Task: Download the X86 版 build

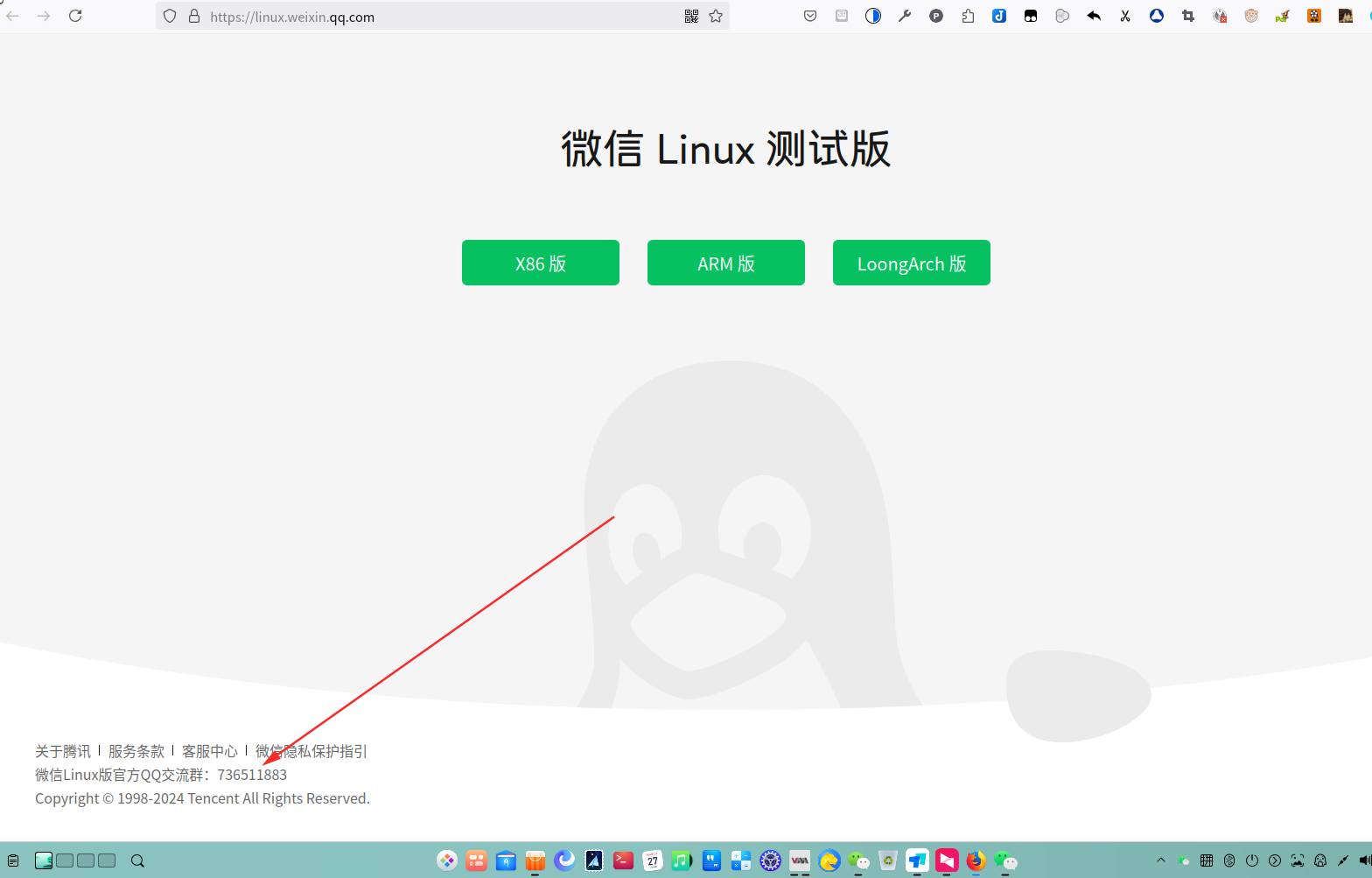Action: (541, 263)
